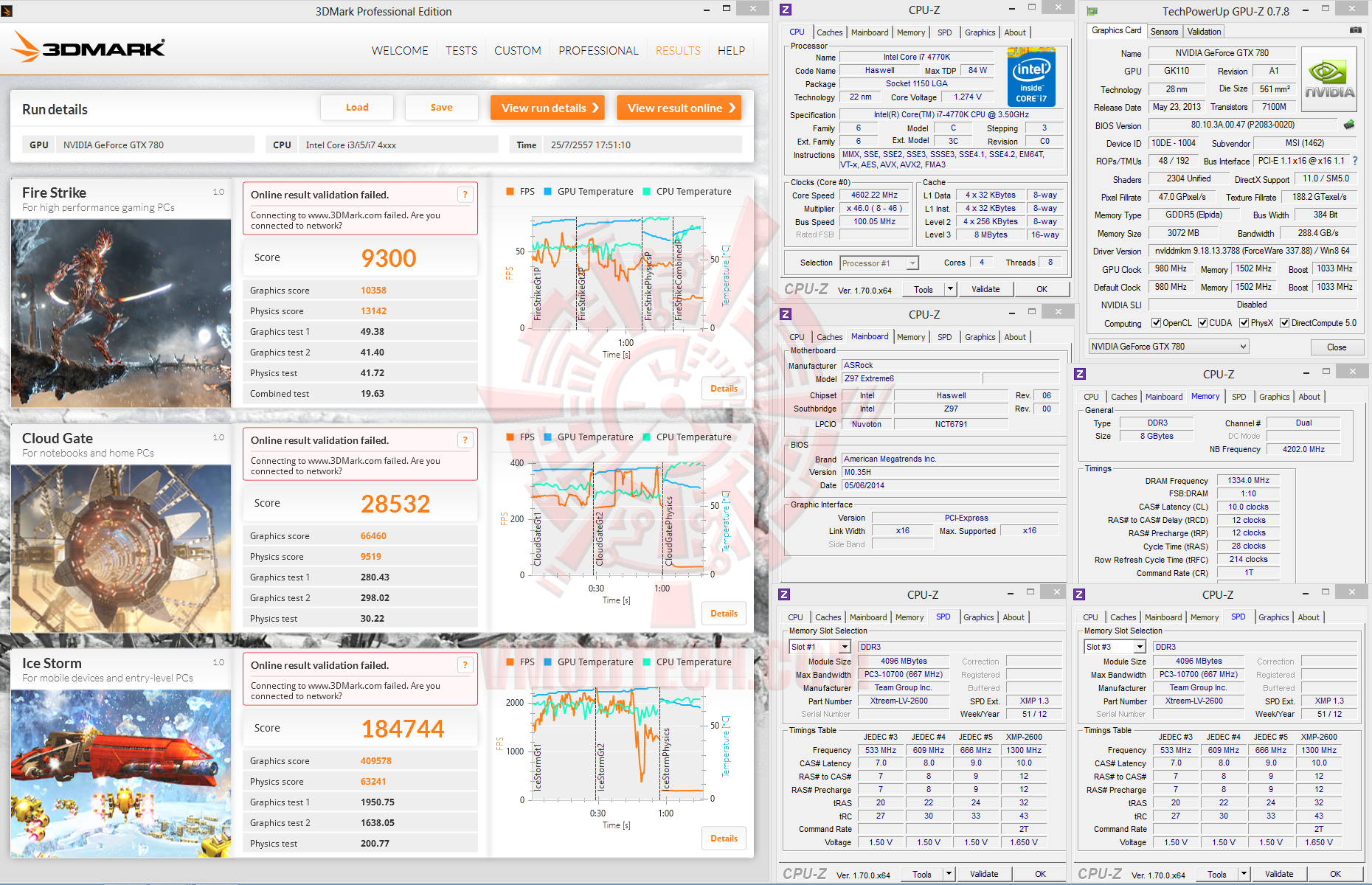The image size is (1372, 885).
Task: Click Validate button in top CPU-Z window
Action: pos(985,289)
